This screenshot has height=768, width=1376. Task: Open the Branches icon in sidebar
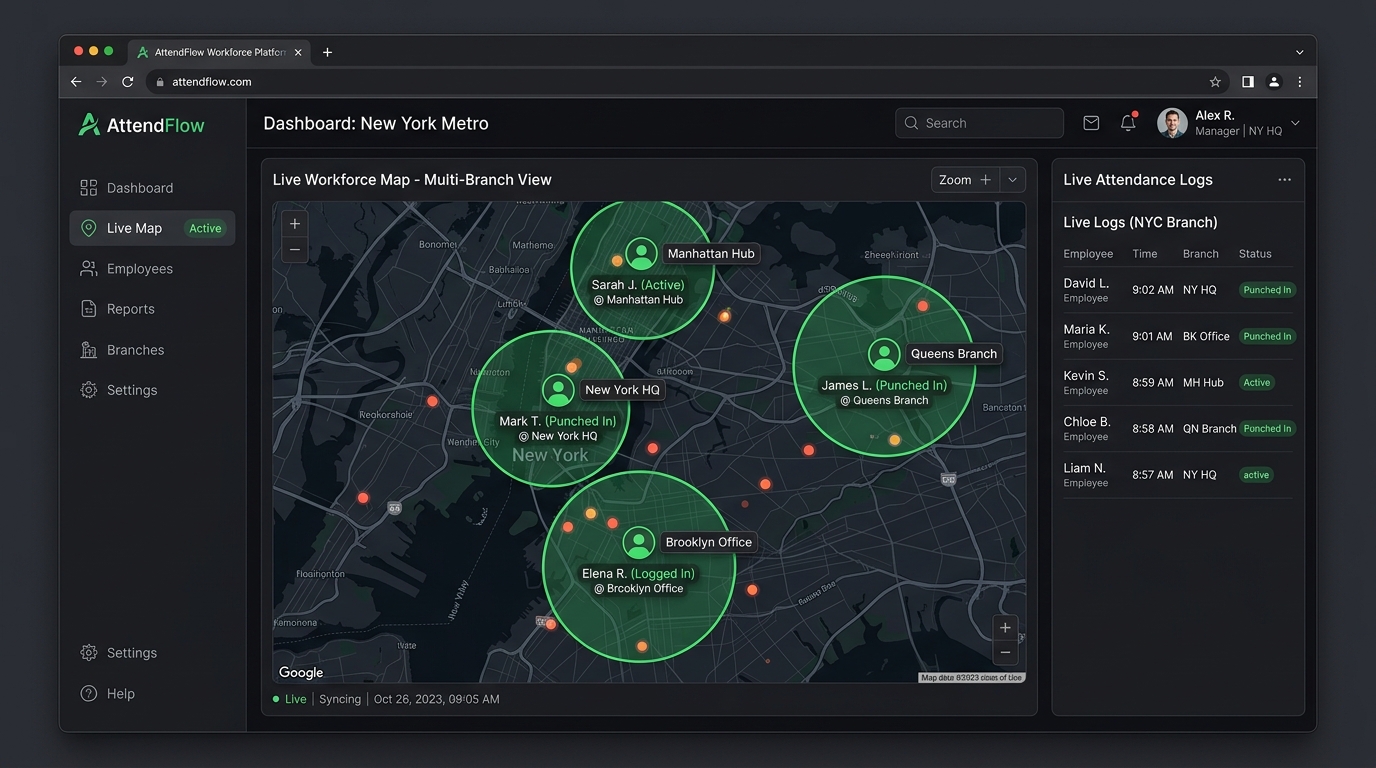[x=89, y=350]
